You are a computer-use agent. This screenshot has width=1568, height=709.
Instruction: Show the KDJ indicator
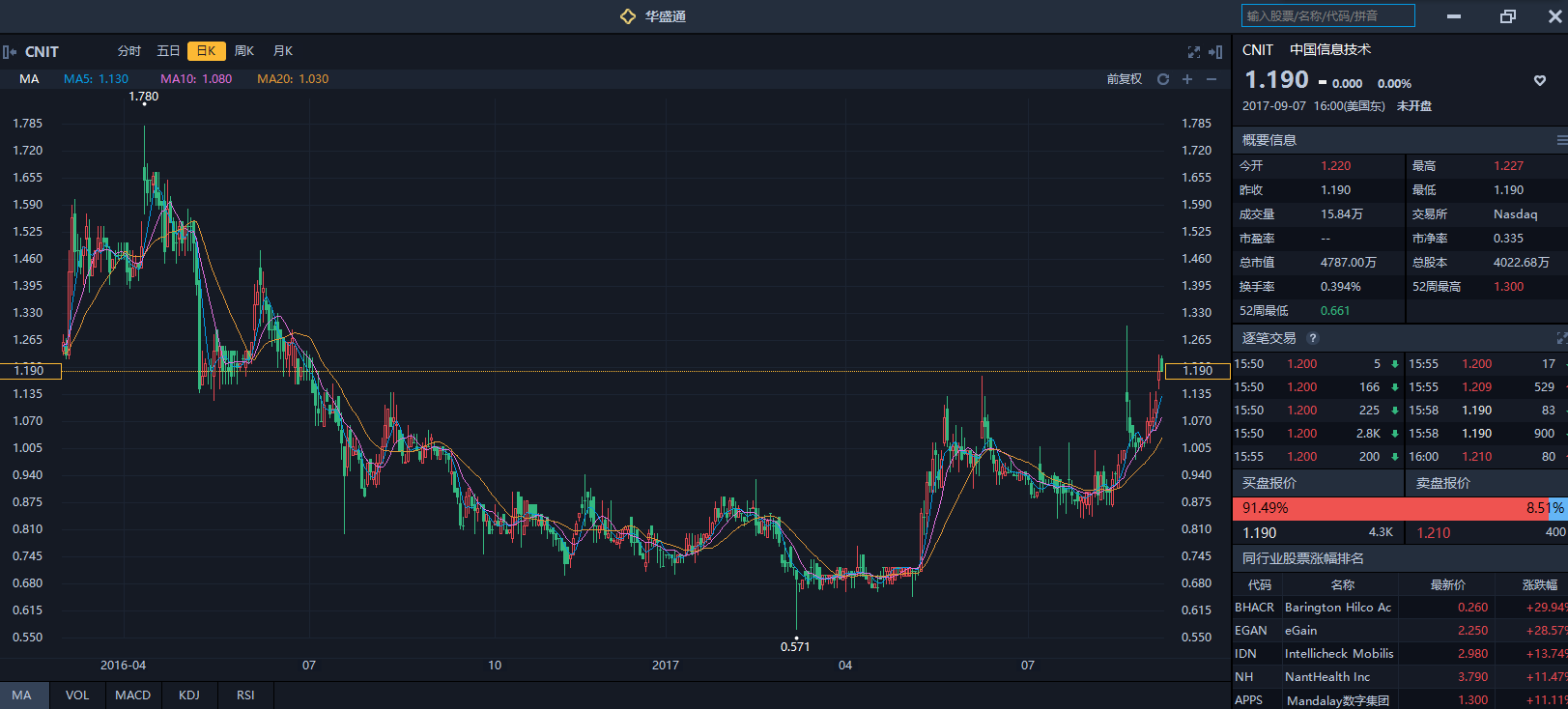tap(189, 695)
